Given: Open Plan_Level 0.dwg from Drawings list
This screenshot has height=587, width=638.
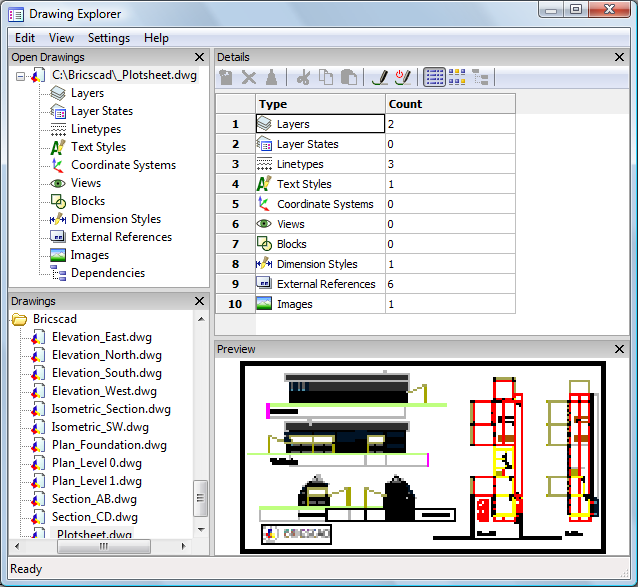Looking at the screenshot, I should click(x=97, y=463).
